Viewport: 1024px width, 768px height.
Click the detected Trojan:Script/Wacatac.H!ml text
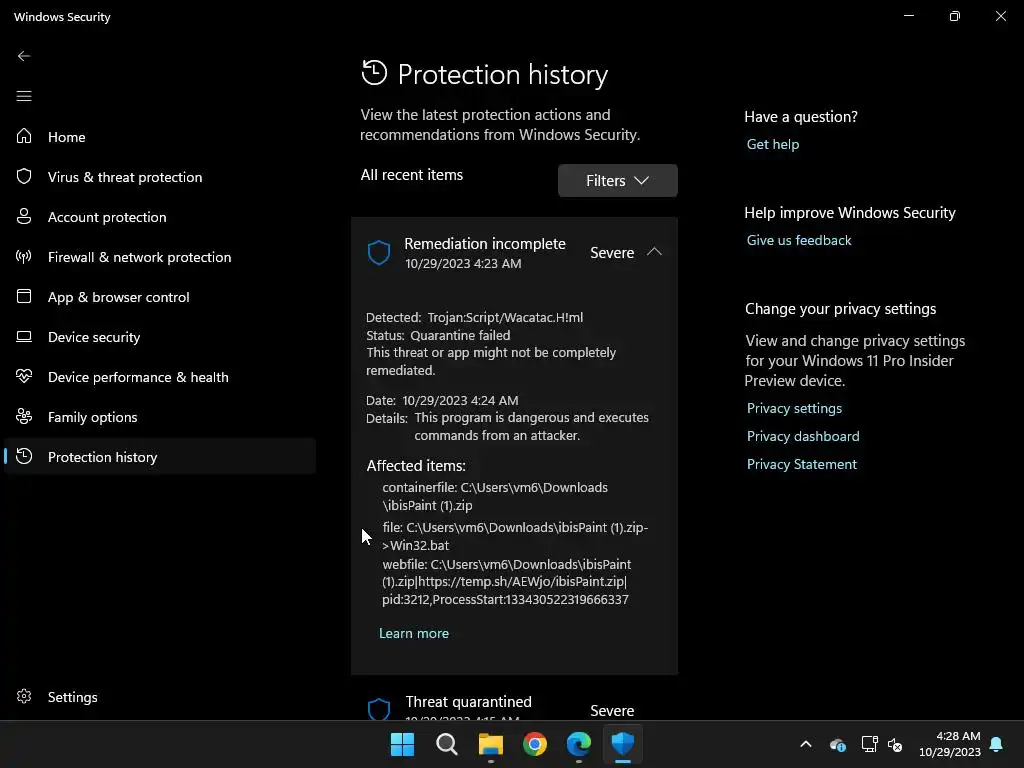[505, 317]
